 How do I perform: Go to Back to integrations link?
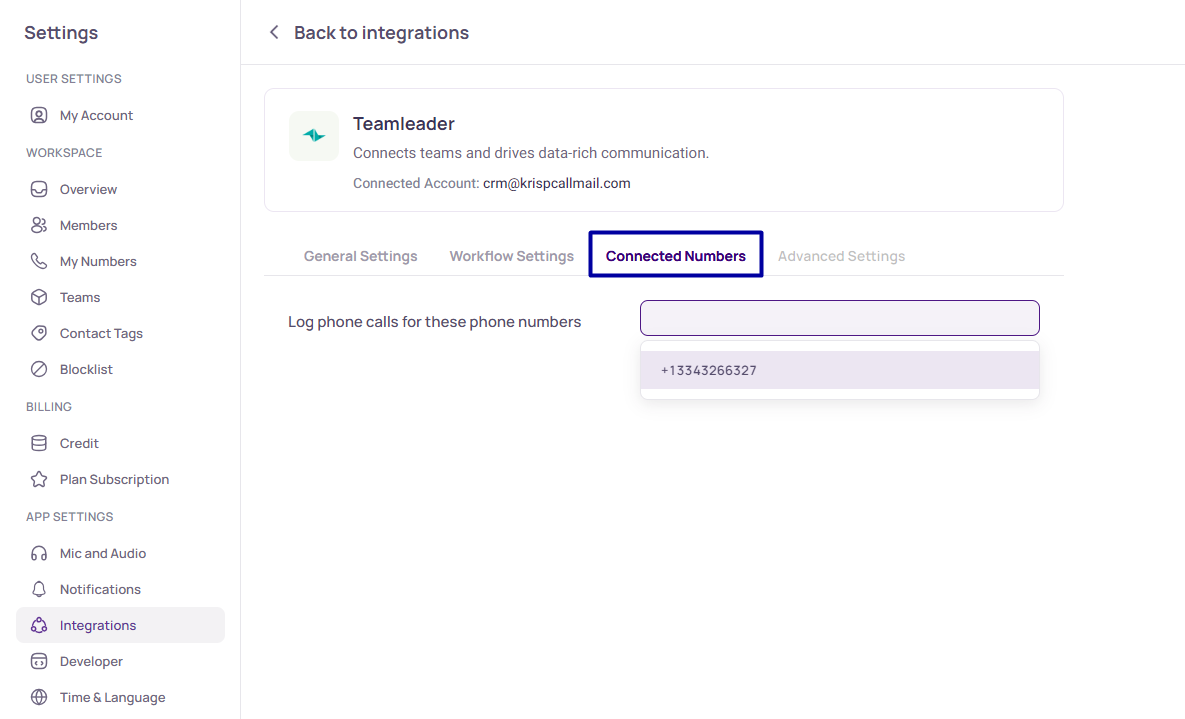[381, 33]
